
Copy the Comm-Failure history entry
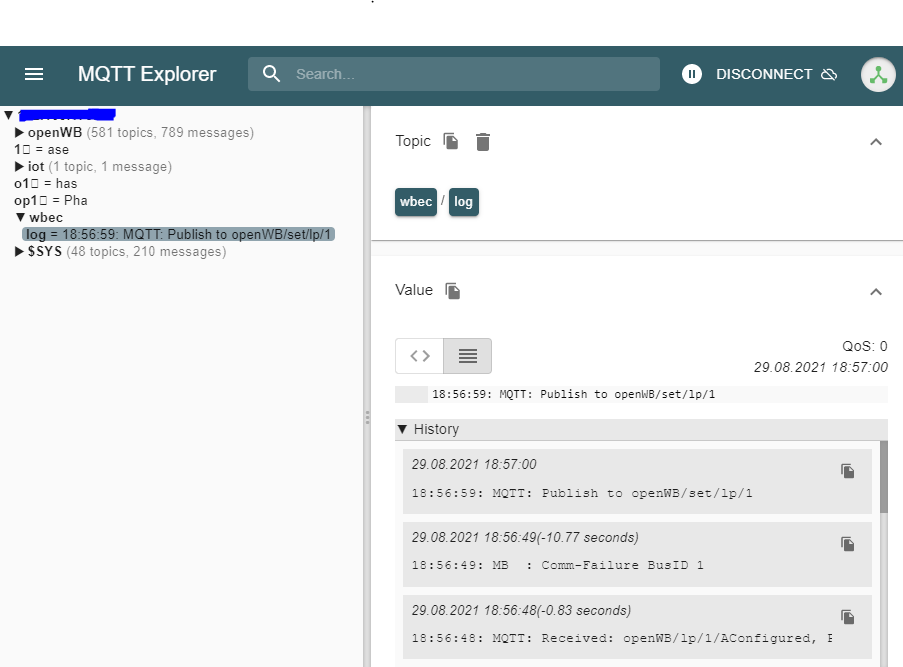[848, 544]
